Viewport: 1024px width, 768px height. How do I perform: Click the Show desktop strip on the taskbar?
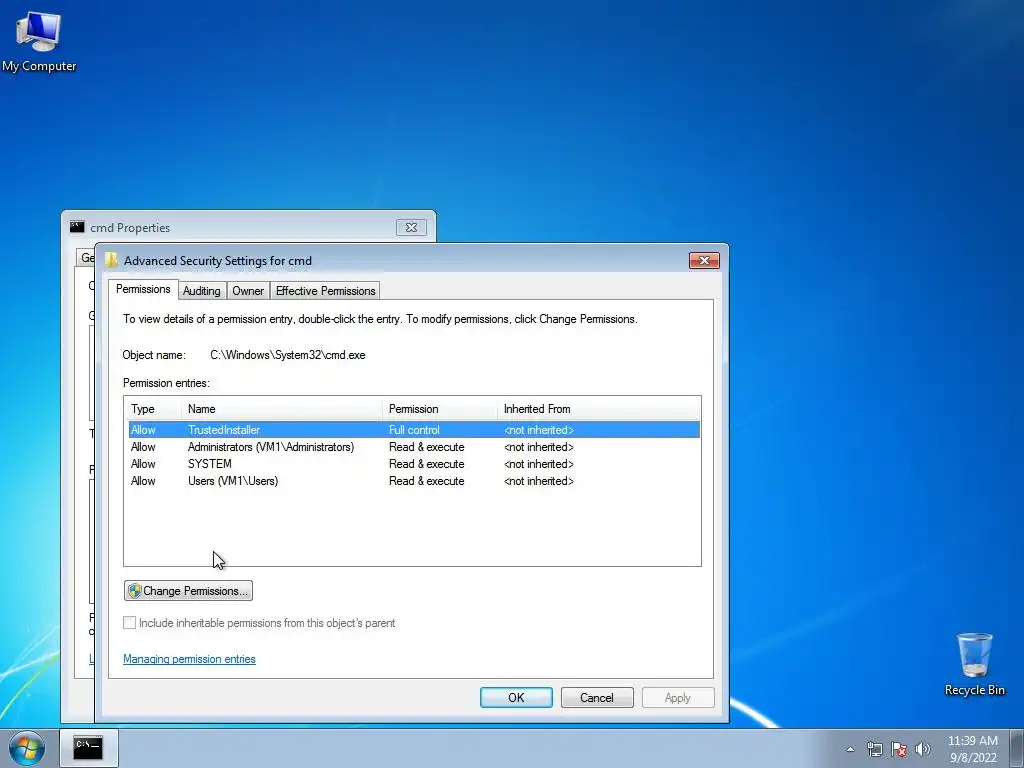tap(1017, 748)
